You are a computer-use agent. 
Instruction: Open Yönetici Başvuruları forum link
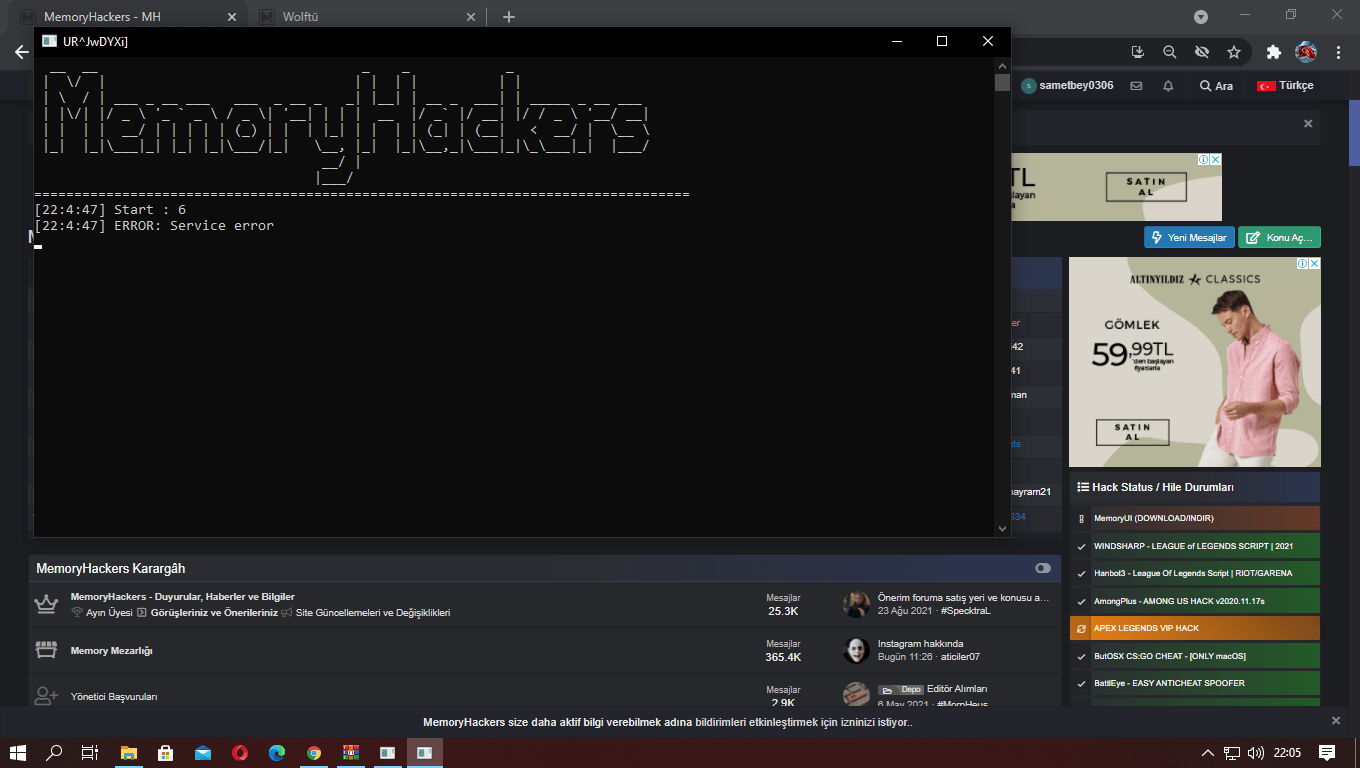[114, 697]
